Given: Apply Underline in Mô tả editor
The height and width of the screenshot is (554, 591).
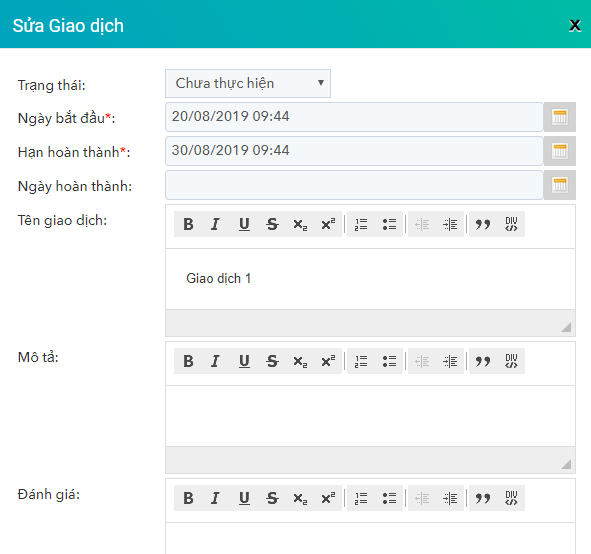Looking at the screenshot, I should pyautogui.click(x=244, y=361).
